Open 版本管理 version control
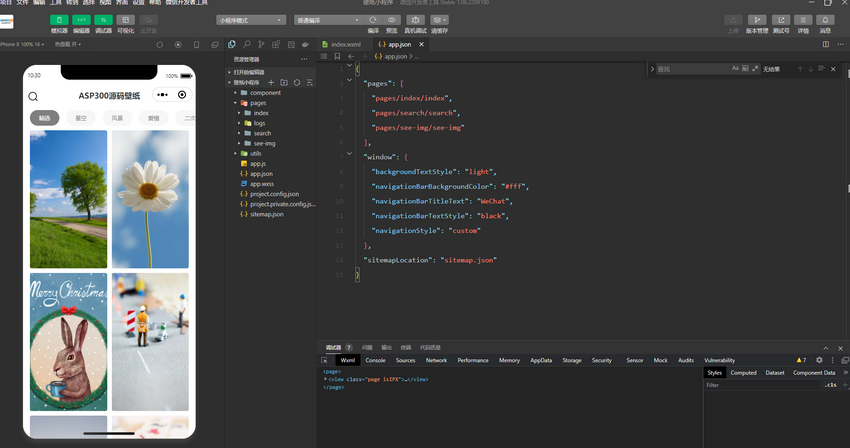The height and width of the screenshot is (448, 850). pyautogui.click(x=757, y=20)
